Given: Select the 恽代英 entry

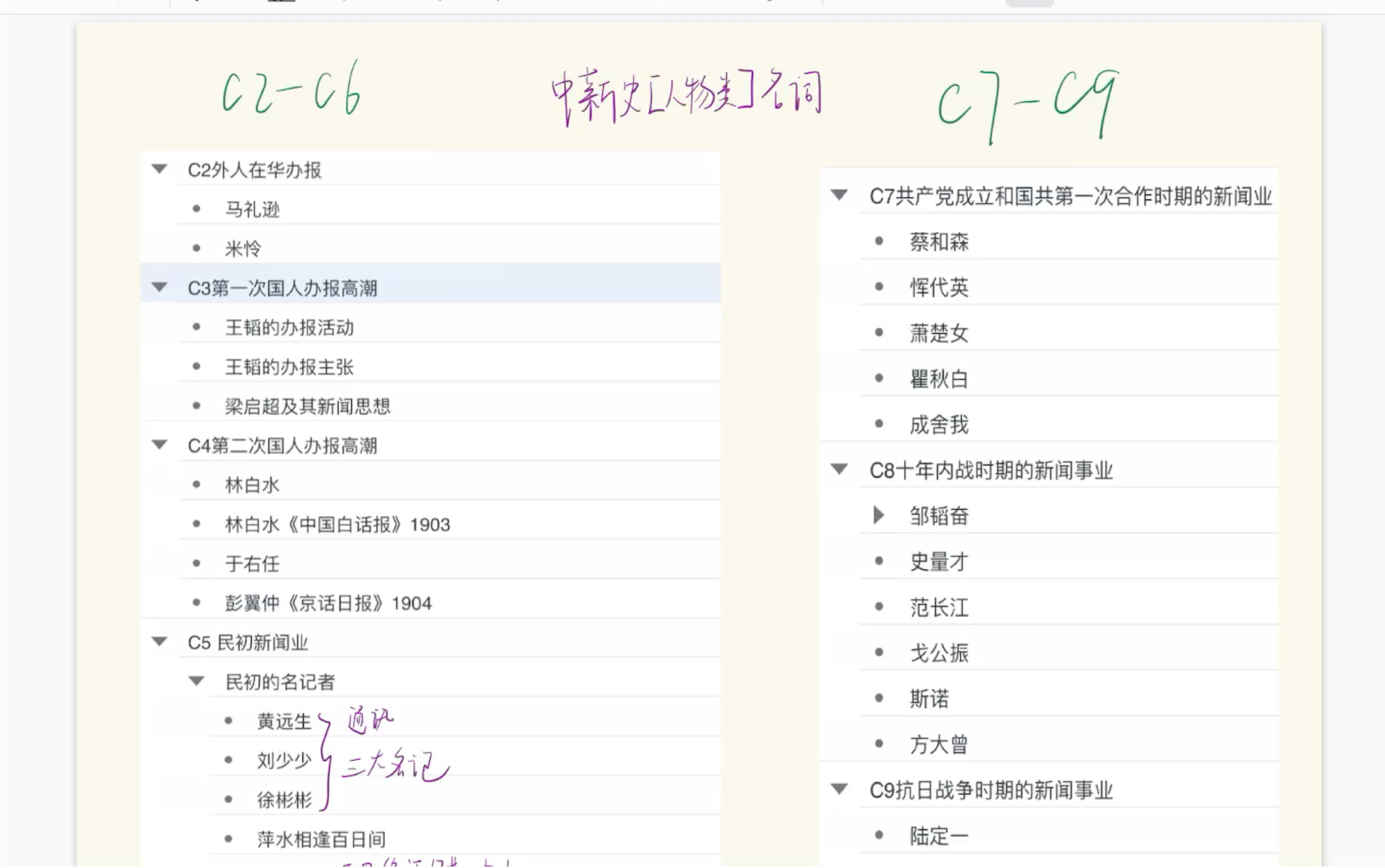Looking at the screenshot, I should [939, 287].
